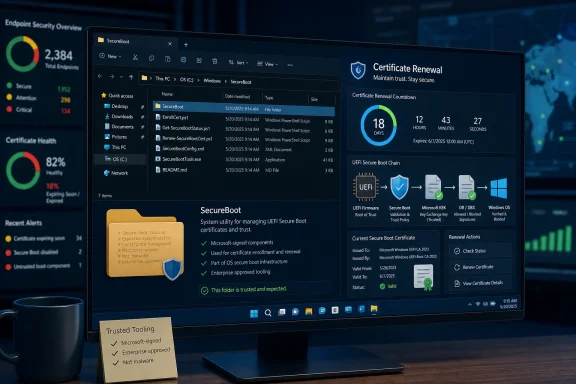The height and width of the screenshot is (384, 576).
Task: Add a new Explorer tab
Action: (x=186, y=45)
